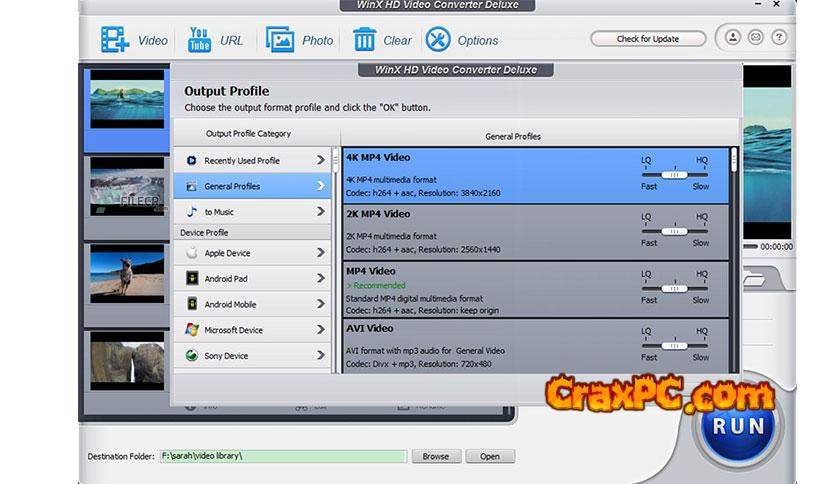Open the YouTube URL downloader
The height and width of the screenshot is (484, 836).
point(197,40)
